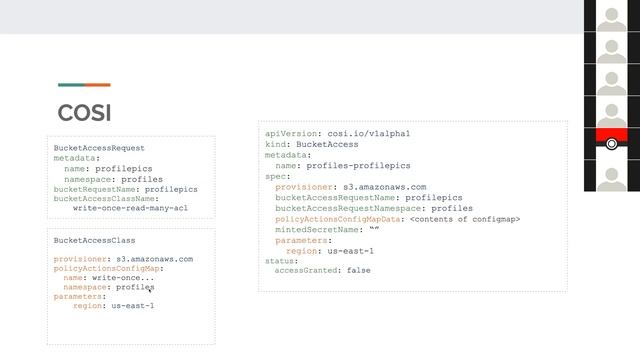Click the BucketAccessRequest heading
Screen dimensions: 640x360
(x=99, y=148)
